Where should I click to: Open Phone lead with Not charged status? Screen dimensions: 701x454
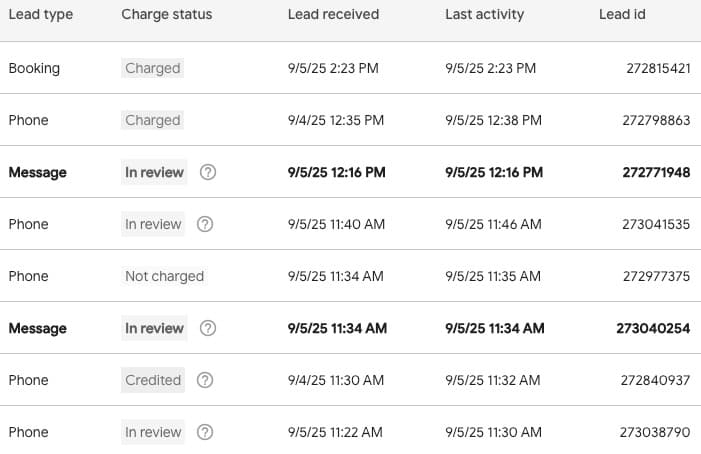350,276
